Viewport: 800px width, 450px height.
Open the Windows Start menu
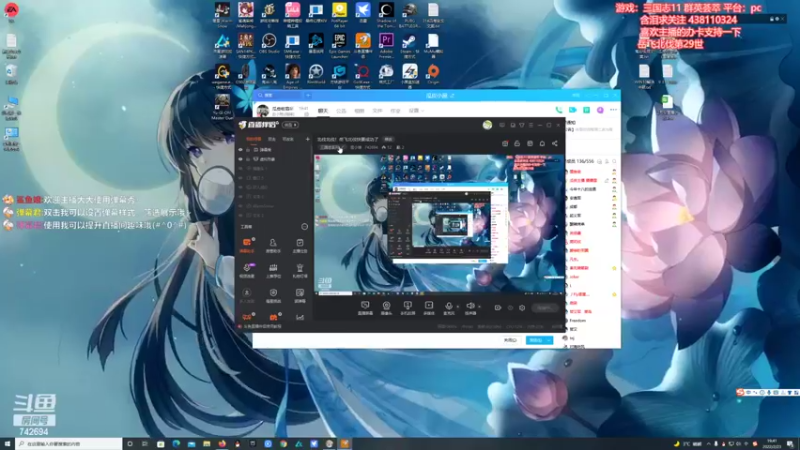click(x=7, y=444)
